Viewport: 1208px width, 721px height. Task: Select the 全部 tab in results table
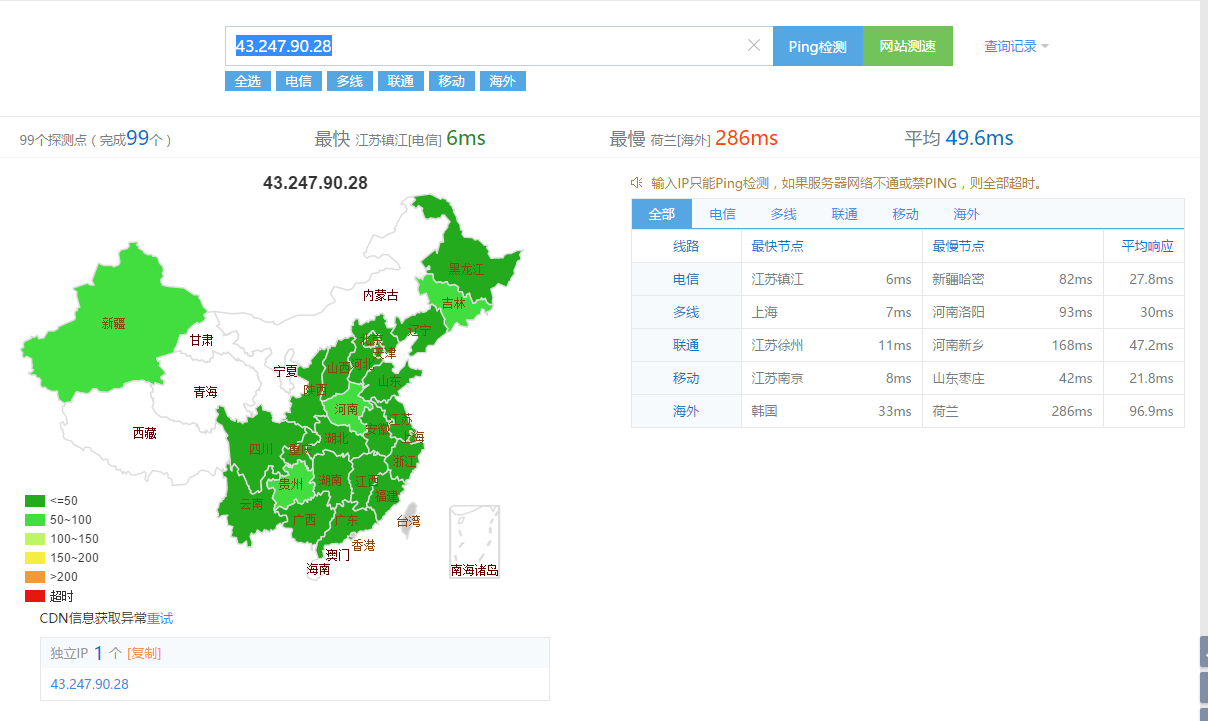pyautogui.click(x=661, y=214)
